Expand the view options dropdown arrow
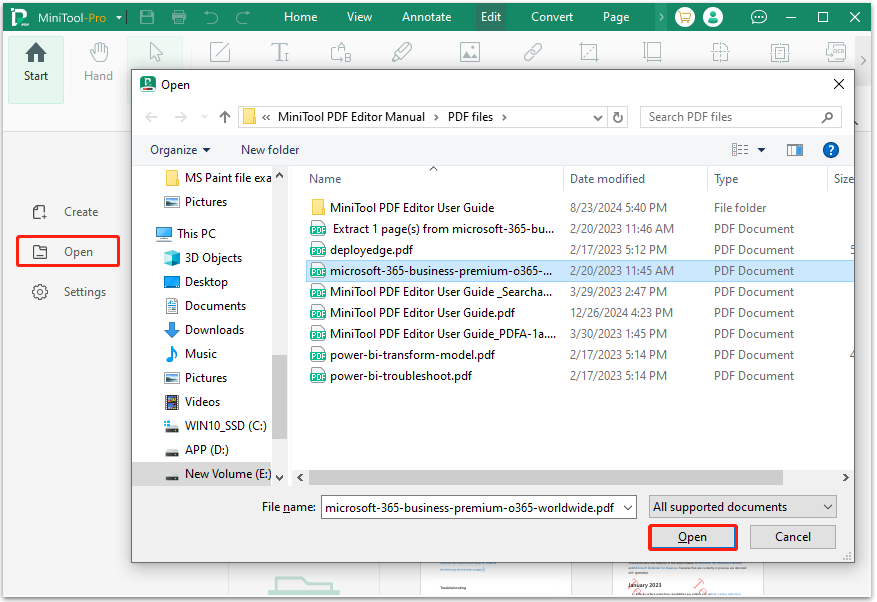877x602 pixels. point(761,150)
